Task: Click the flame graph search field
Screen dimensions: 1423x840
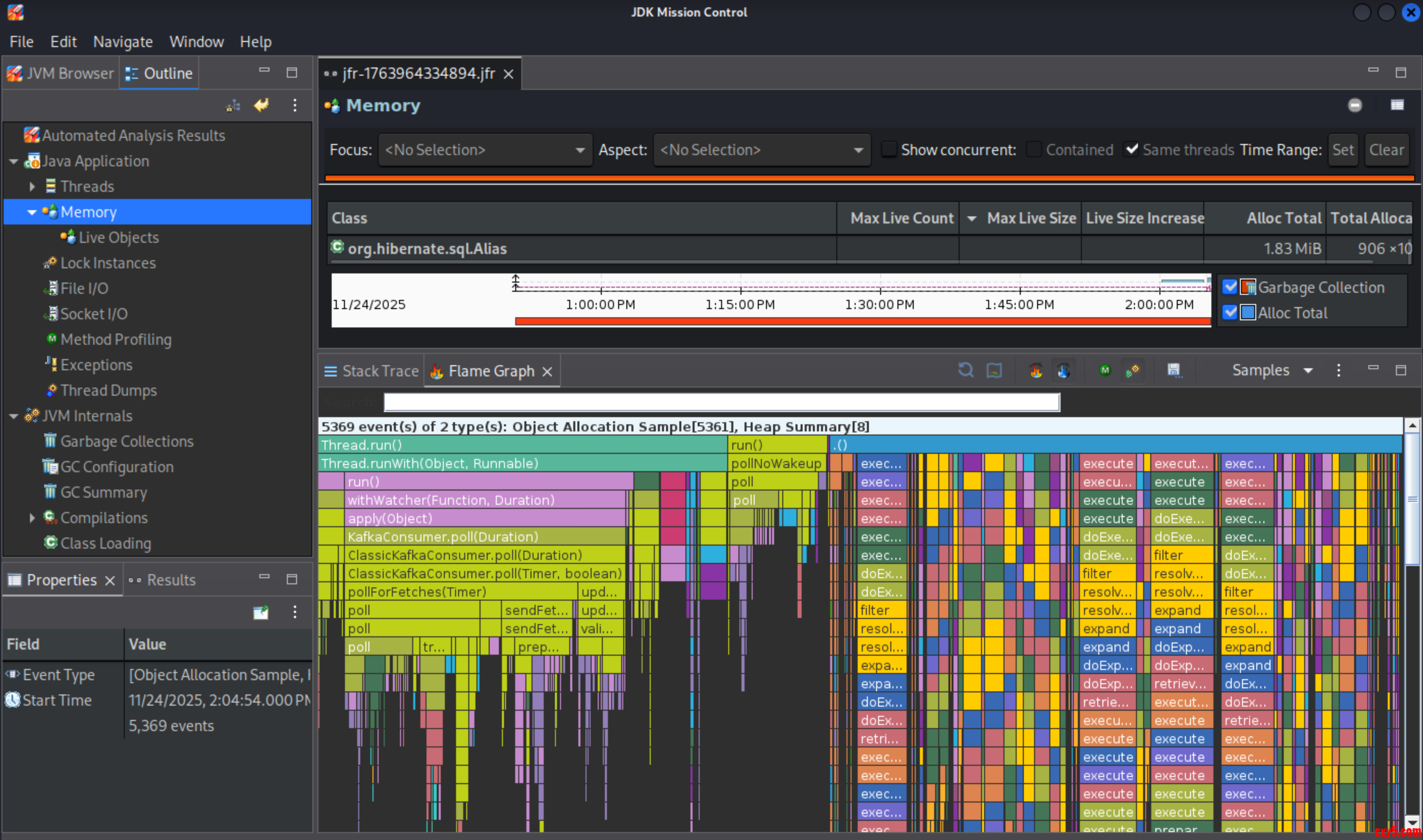Action: 721,402
